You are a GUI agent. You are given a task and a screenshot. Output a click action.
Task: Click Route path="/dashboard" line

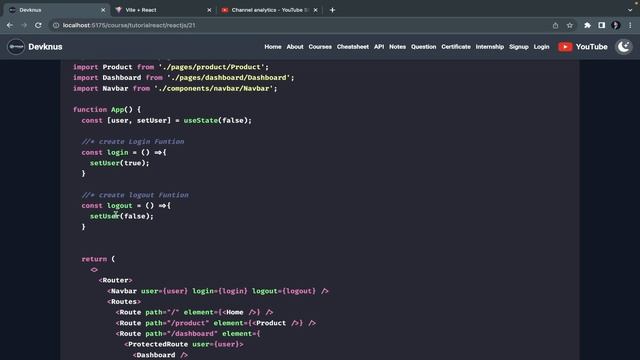(x=188, y=333)
